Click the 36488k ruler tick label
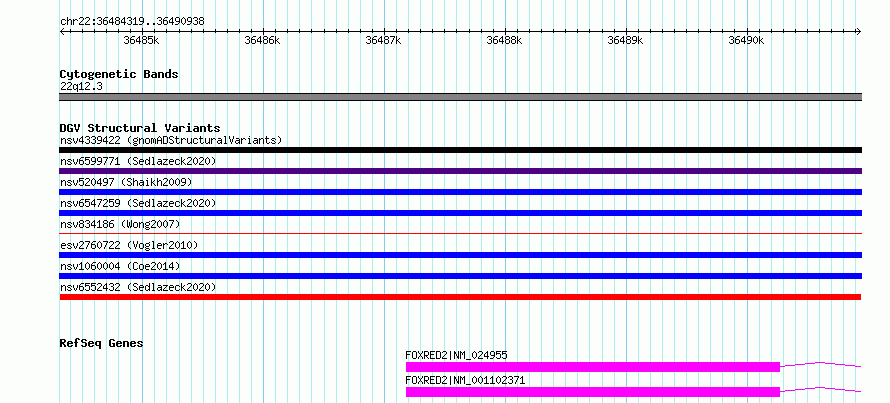The height and width of the screenshot is (403, 890). [x=505, y=40]
